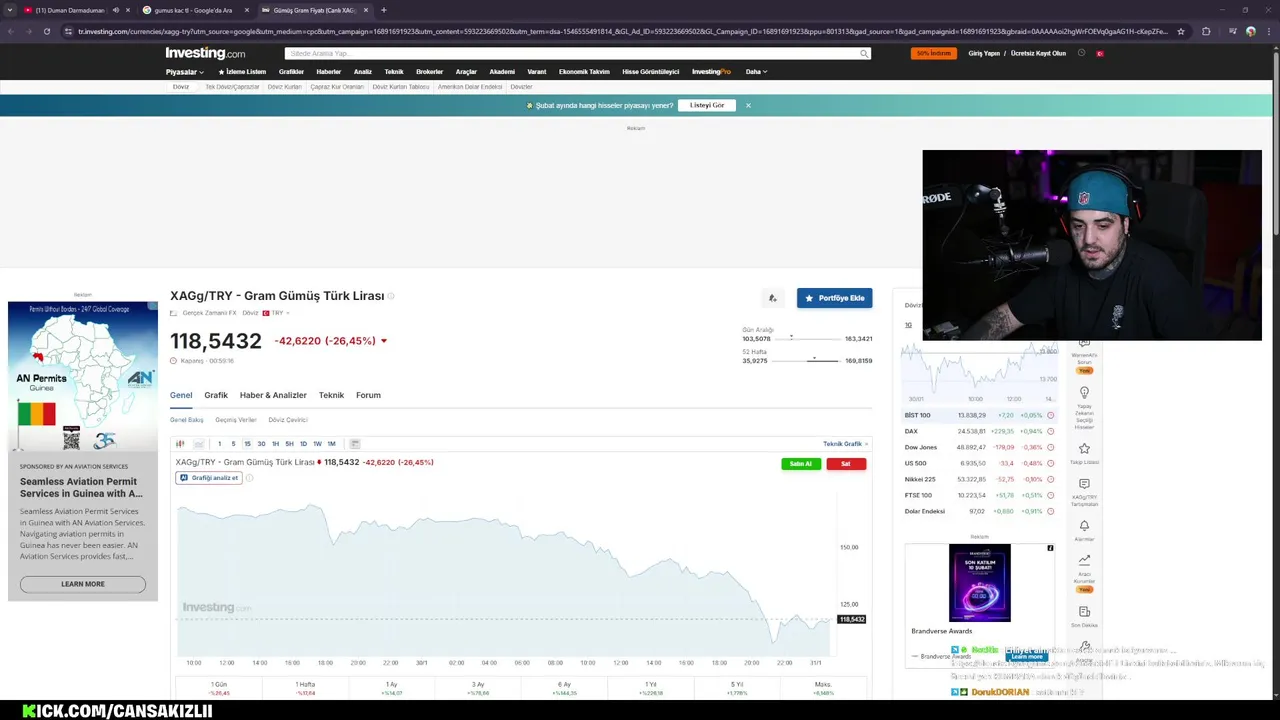The height and width of the screenshot is (720, 1280).
Task: Click the clock icon in the Dolar Endeksi row
Action: pos(1050,511)
